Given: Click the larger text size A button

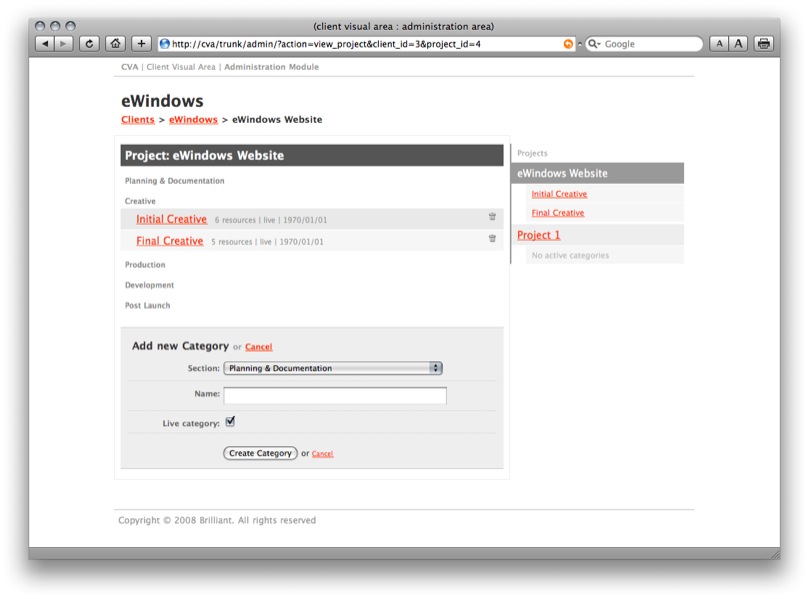Looking at the screenshot, I should [738, 44].
